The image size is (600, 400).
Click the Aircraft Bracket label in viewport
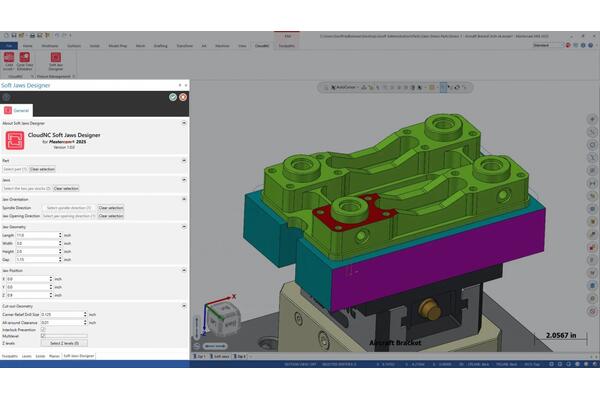(395, 343)
